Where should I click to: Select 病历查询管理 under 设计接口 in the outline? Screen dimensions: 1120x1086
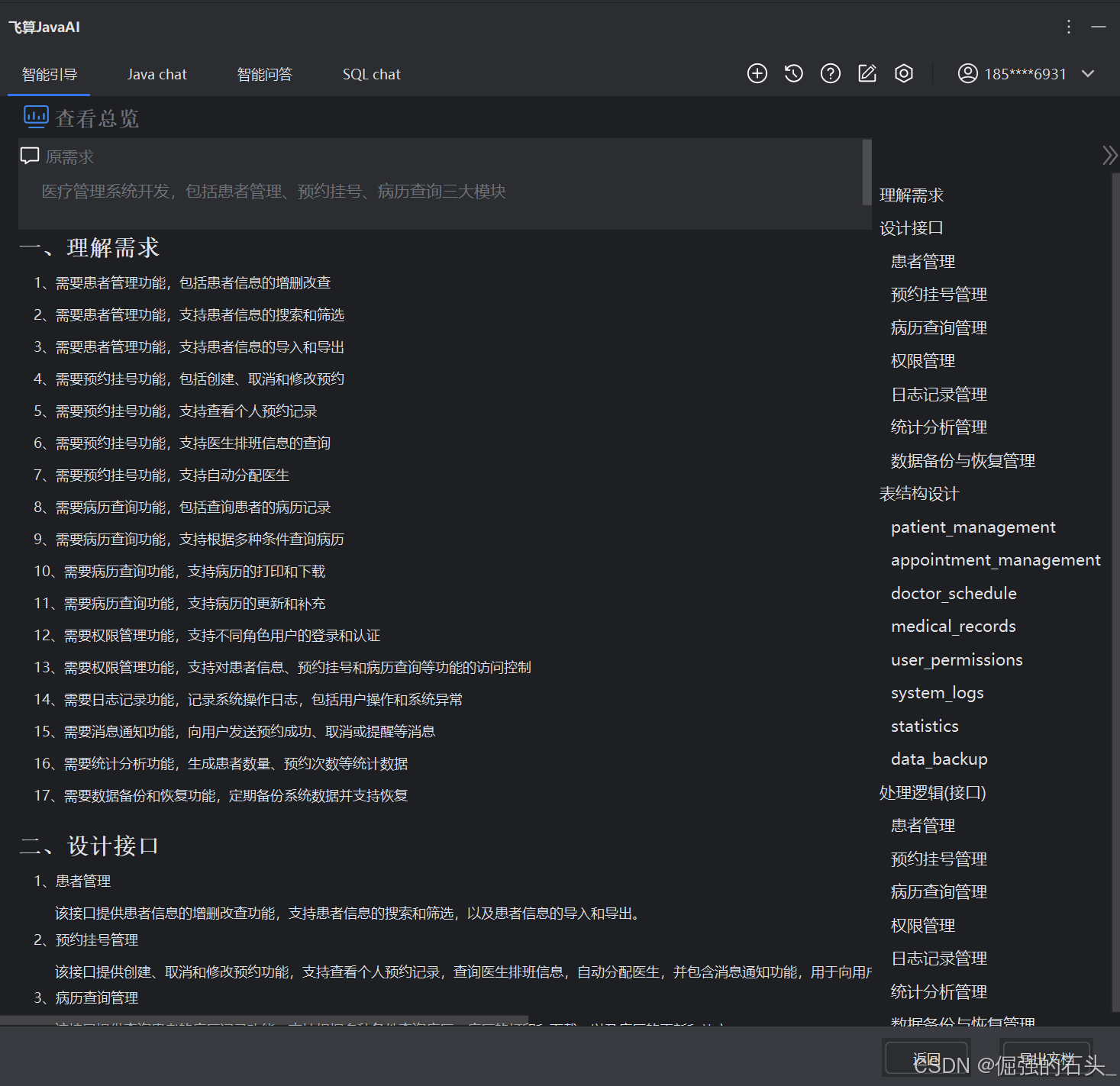(939, 328)
